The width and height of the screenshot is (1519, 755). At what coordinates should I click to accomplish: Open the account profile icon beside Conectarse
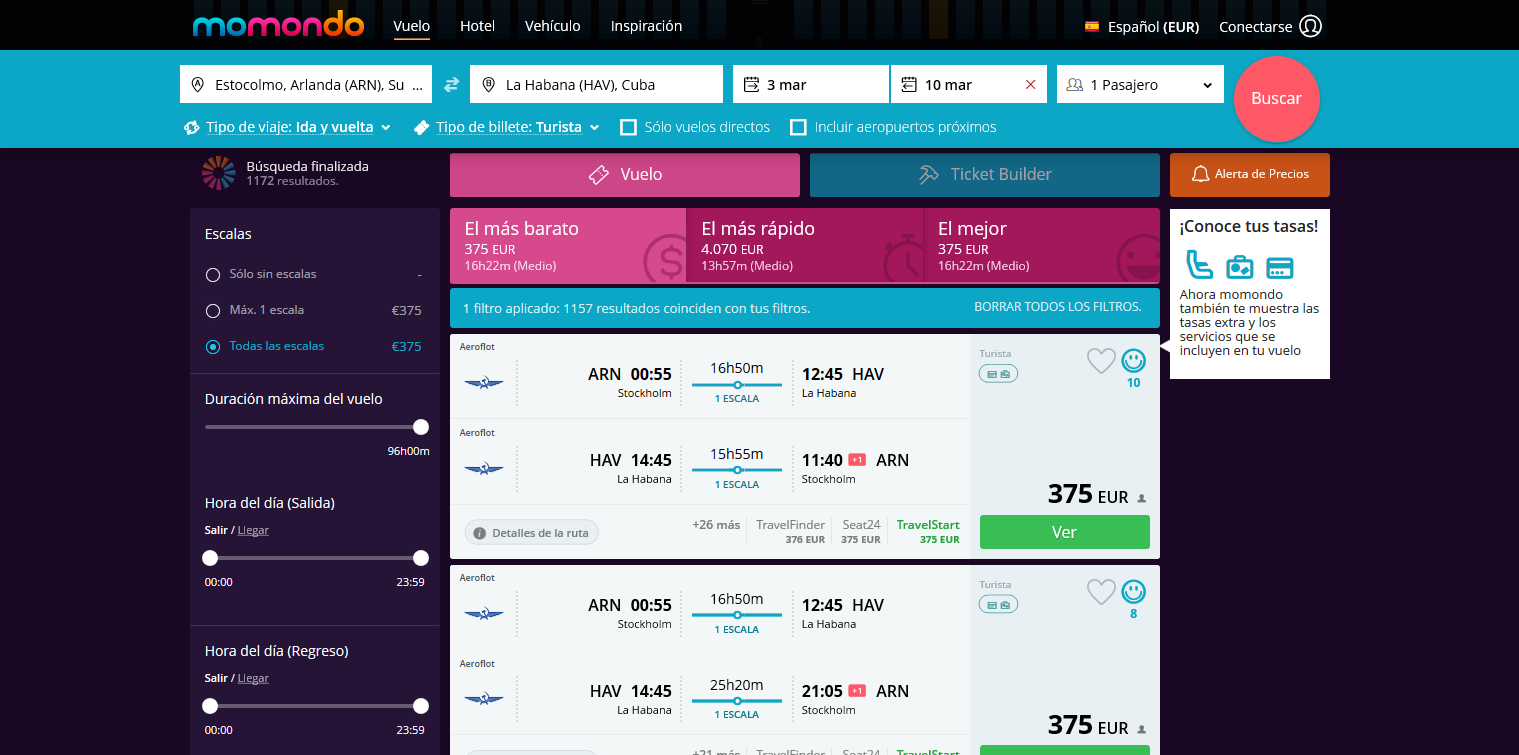1310,26
